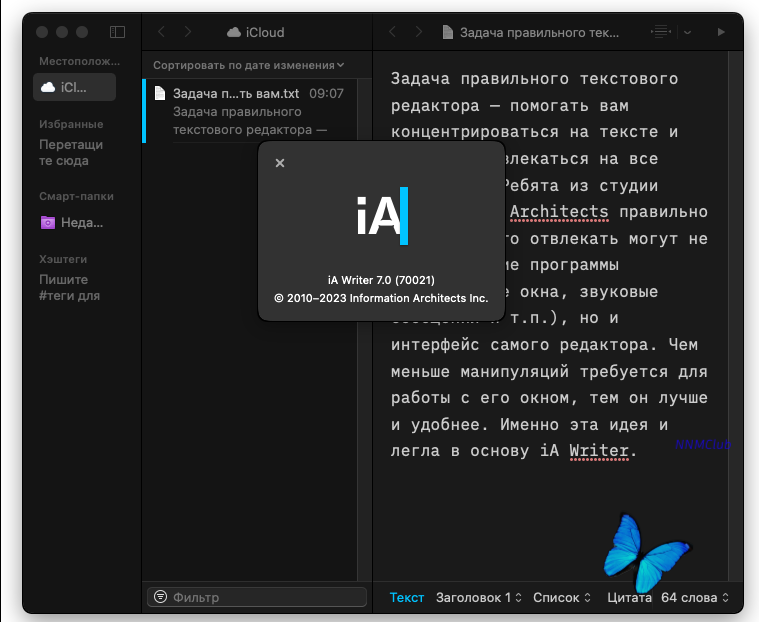Expand the chevron next to outline icon

687,32
